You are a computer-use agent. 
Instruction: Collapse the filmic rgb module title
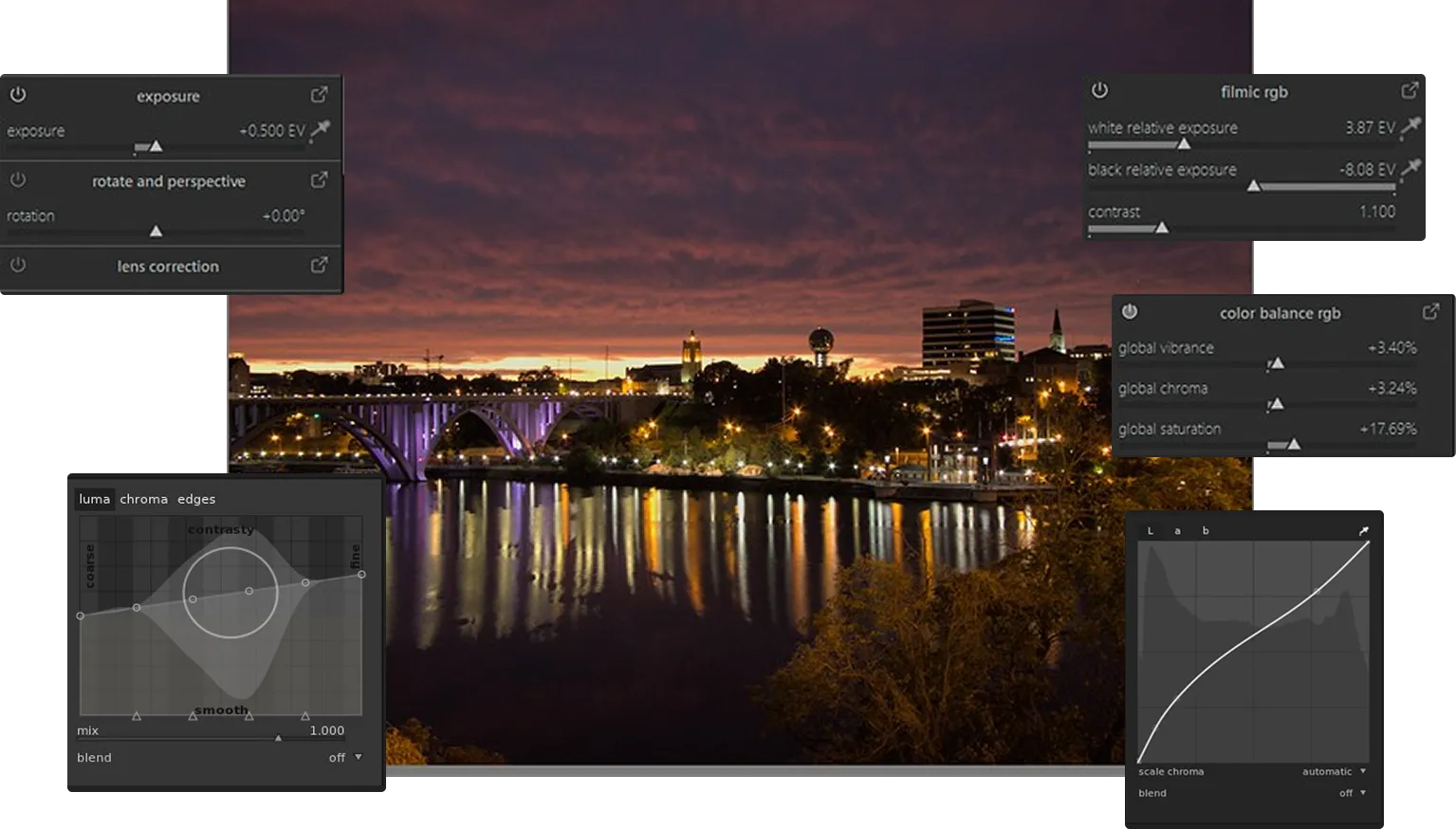click(1254, 91)
